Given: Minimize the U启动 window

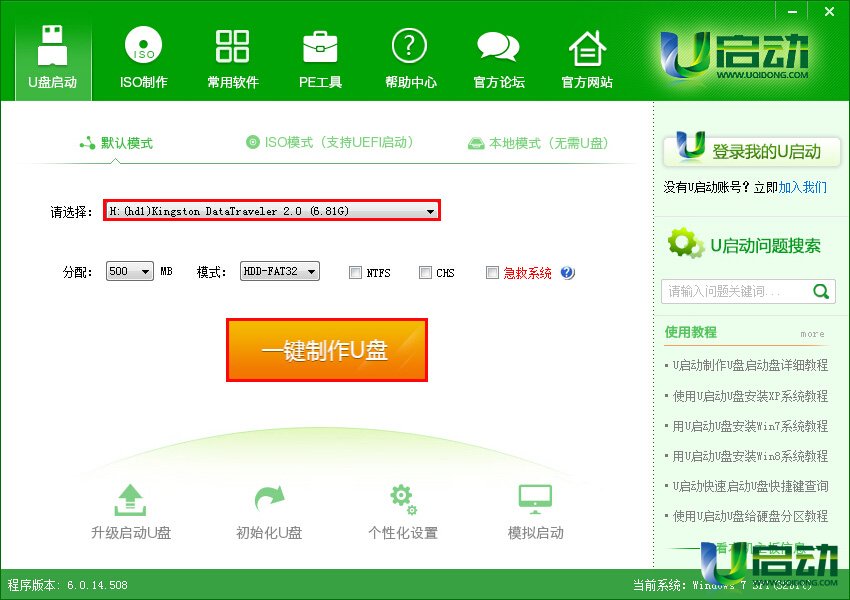Looking at the screenshot, I should click(793, 11).
